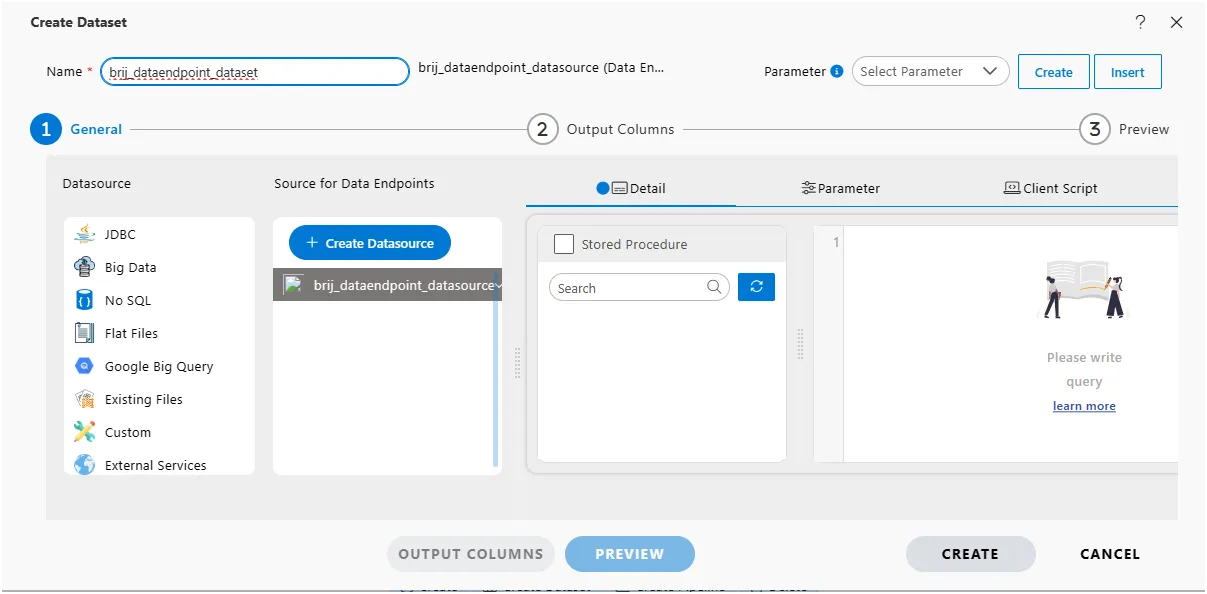Click the step 2 Output Columns circle
Screen dimensions: 1207x594
click(x=542, y=129)
